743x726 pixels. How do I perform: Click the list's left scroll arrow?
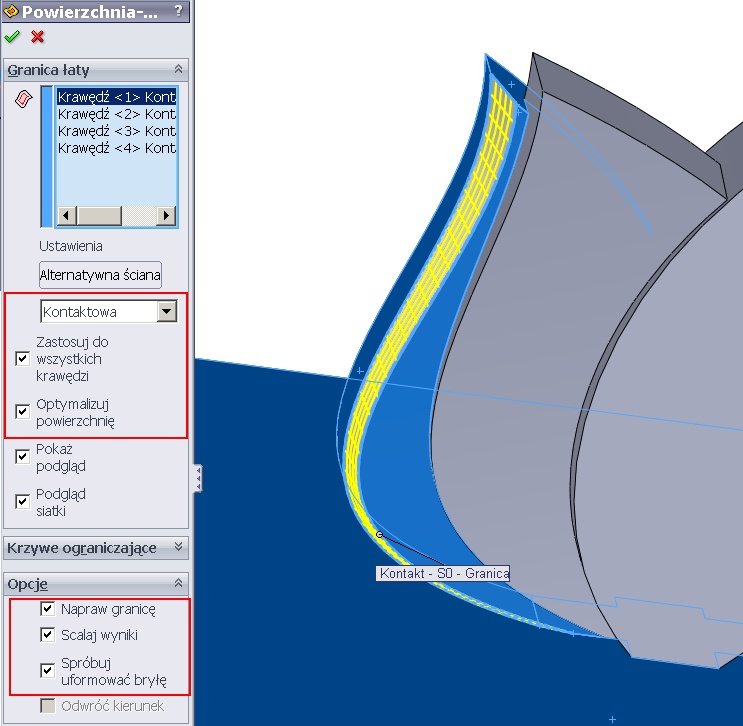66,216
